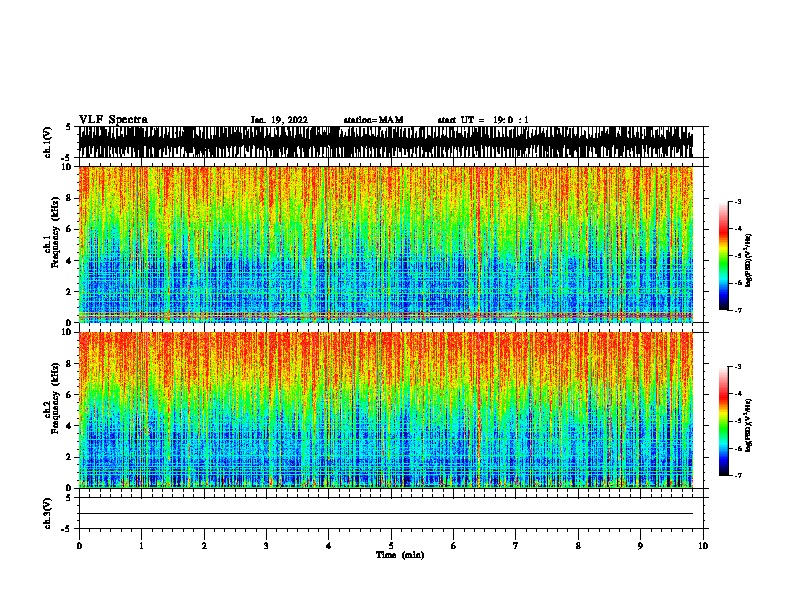The width and height of the screenshot is (792, 612).
Task: Click the "6" kHz tick of the ch.2 spectrogram
Action: point(70,395)
